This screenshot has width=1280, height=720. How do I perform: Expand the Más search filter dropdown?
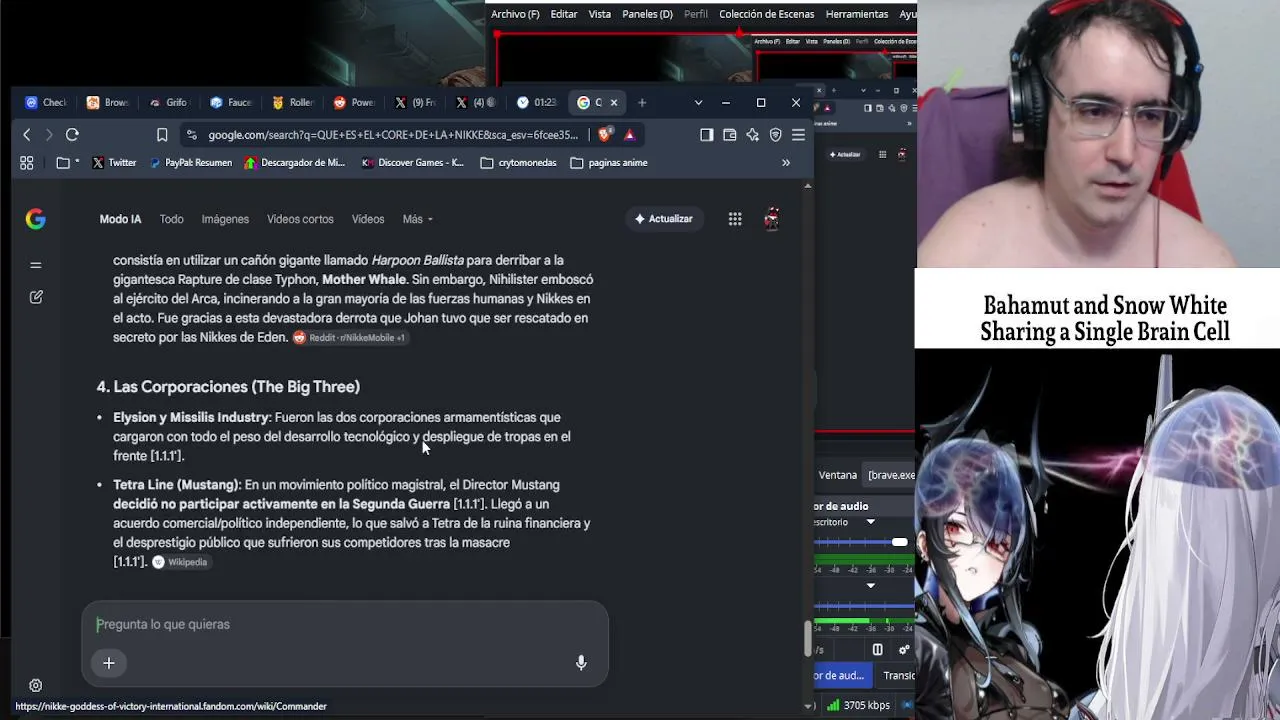pyautogui.click(x=417, y=219)
